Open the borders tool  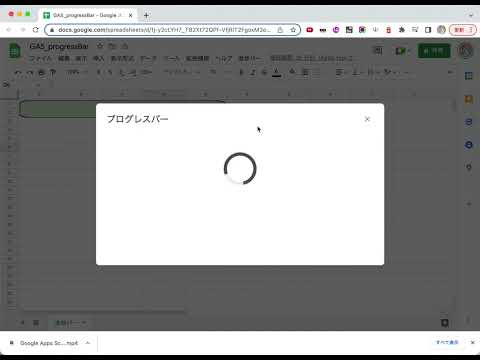[x=305, y=72]
